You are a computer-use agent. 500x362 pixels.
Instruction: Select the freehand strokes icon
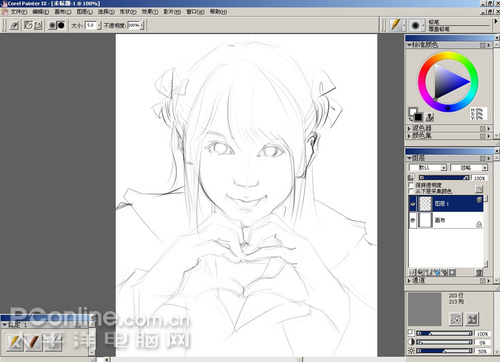(29, 25)
